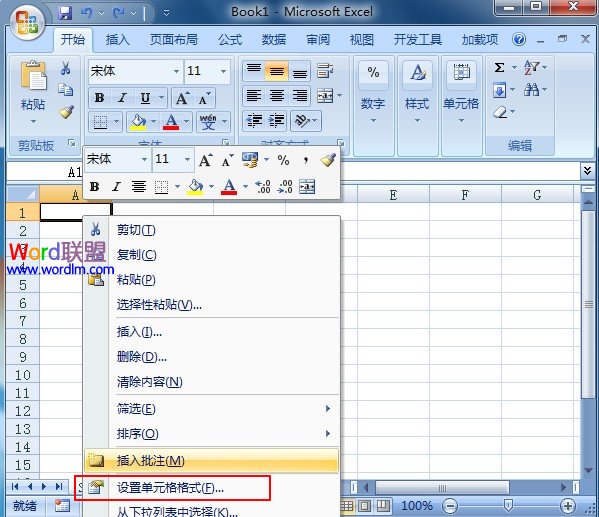Expand the Number group dropdown

373,121
